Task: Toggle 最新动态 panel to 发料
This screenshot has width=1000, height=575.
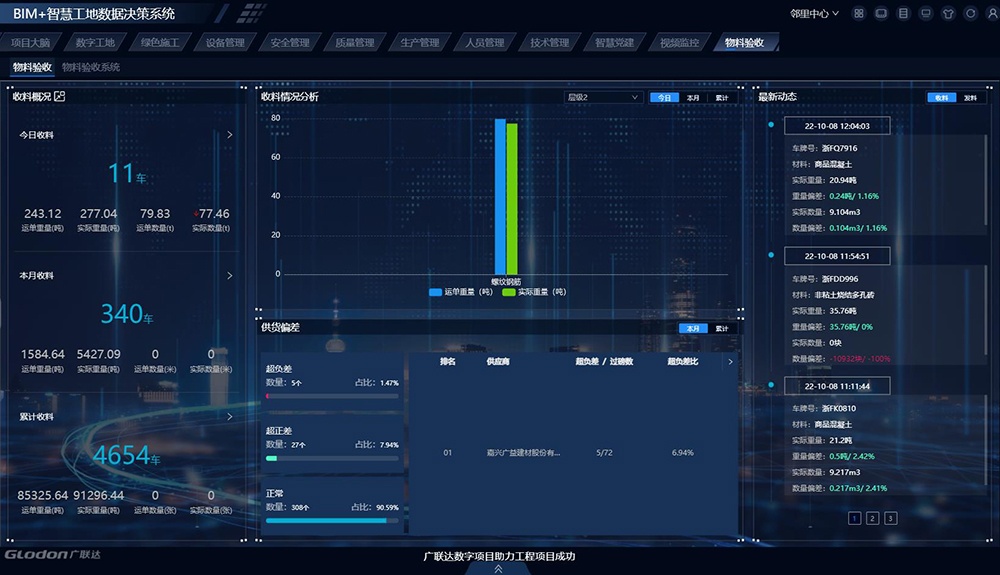Action: pos(970,98)
